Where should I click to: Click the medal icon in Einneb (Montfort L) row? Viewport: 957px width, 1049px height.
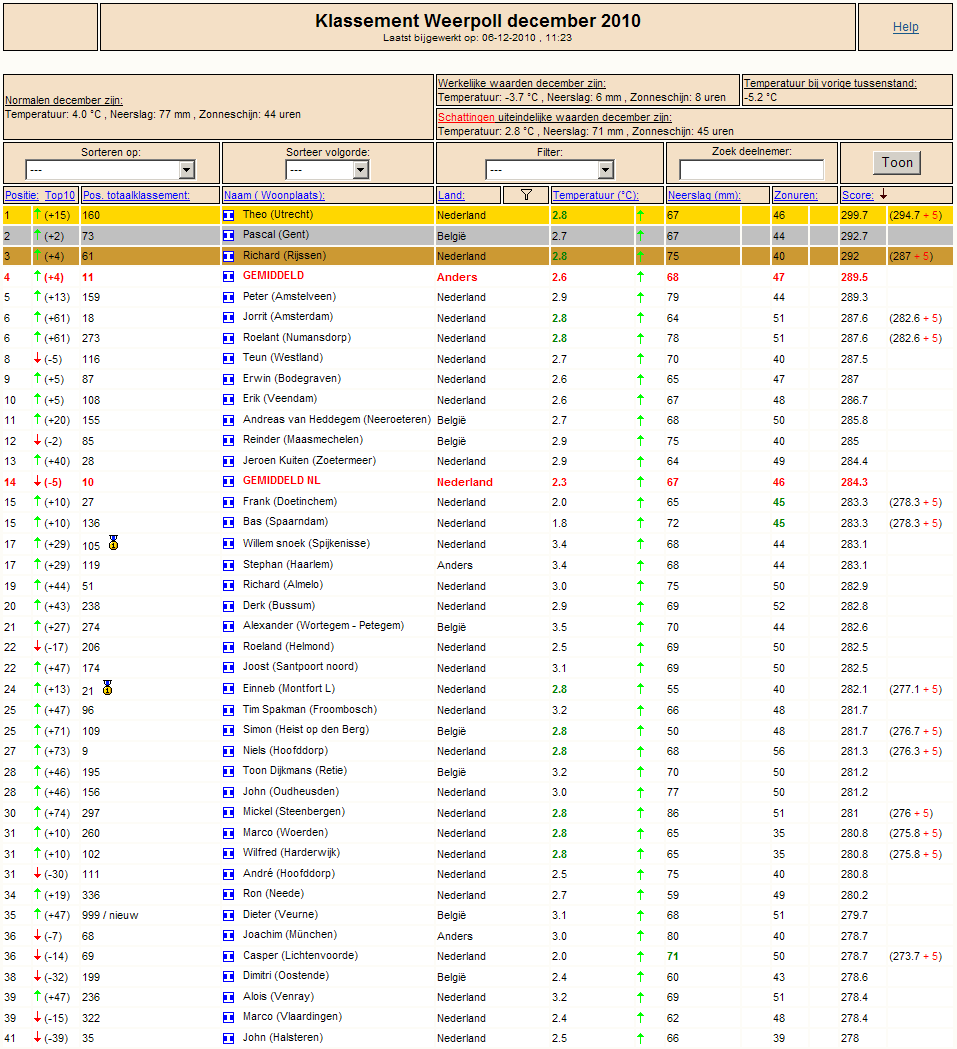click(x=107, y=688)
